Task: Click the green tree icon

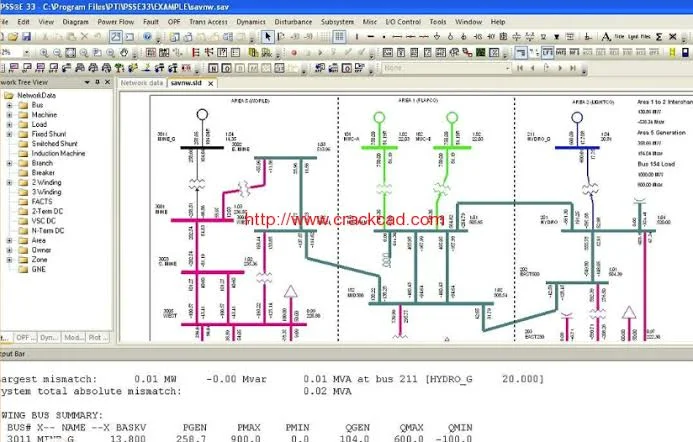Action: (x=119, y=69)
